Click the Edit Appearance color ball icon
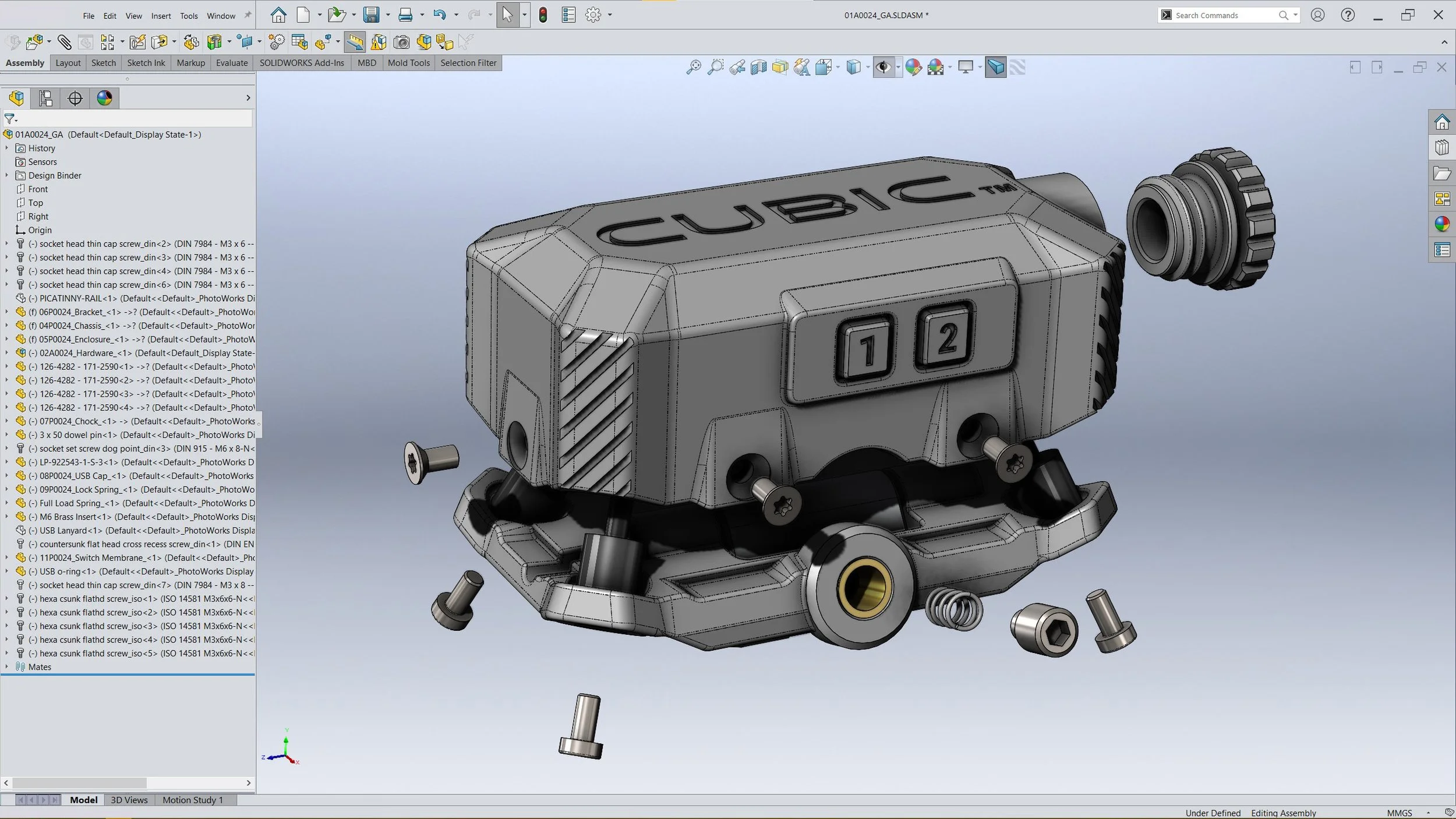1456x819 pixels. click(x=913, y=68)
